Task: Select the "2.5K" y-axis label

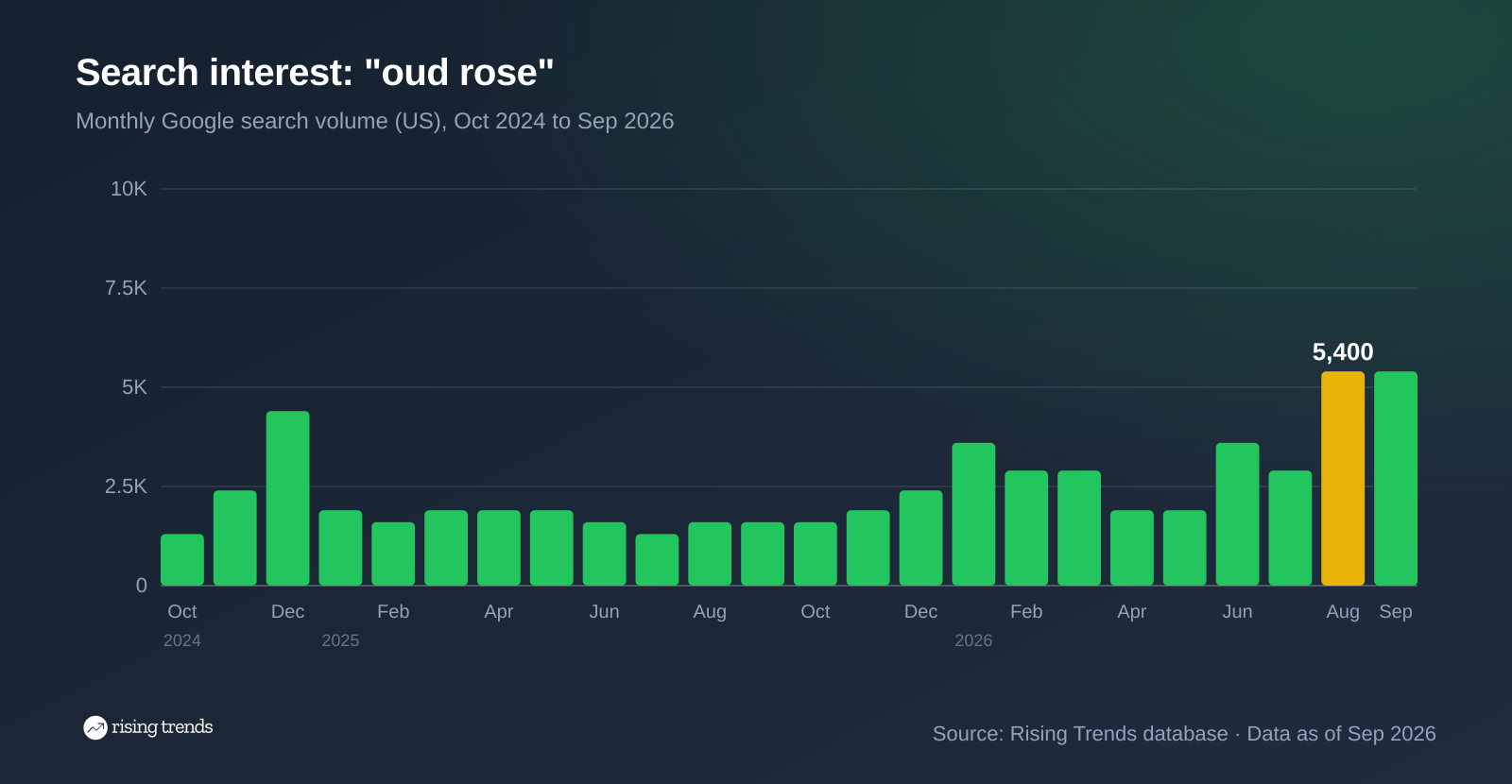Action: (x=126, y=486)
